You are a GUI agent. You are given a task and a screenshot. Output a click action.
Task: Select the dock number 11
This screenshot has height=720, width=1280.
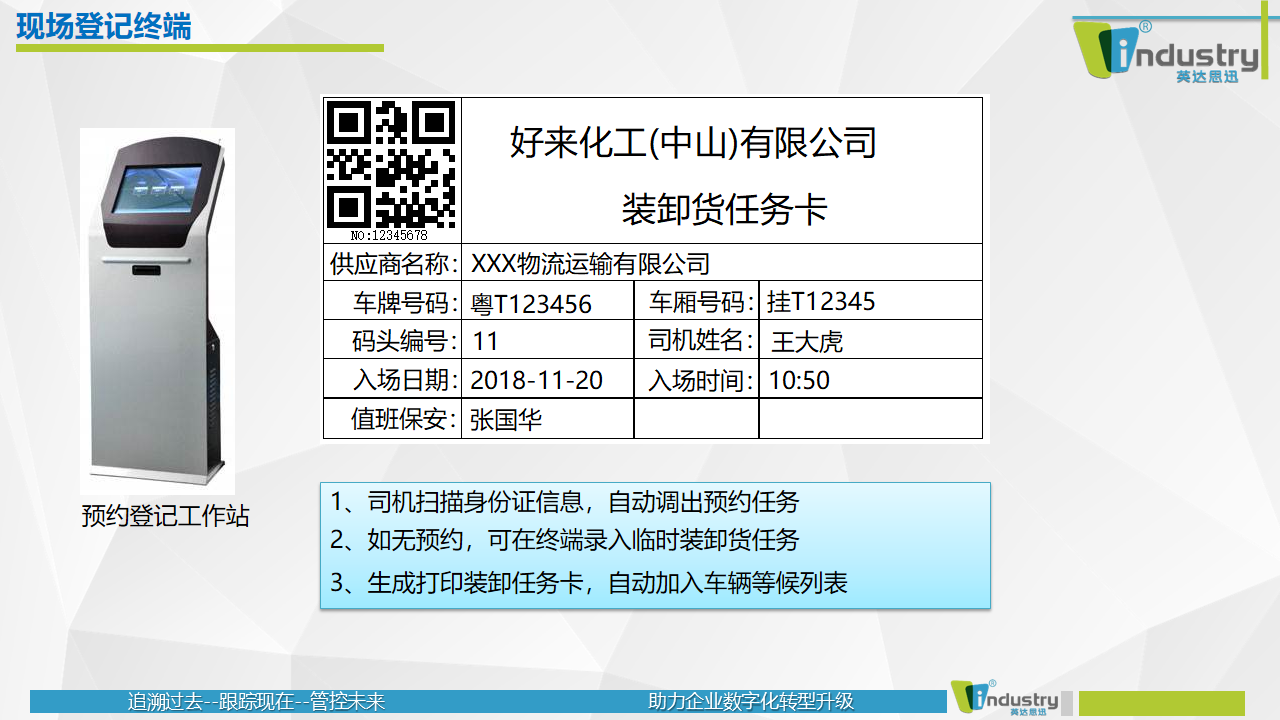(485, 342)
